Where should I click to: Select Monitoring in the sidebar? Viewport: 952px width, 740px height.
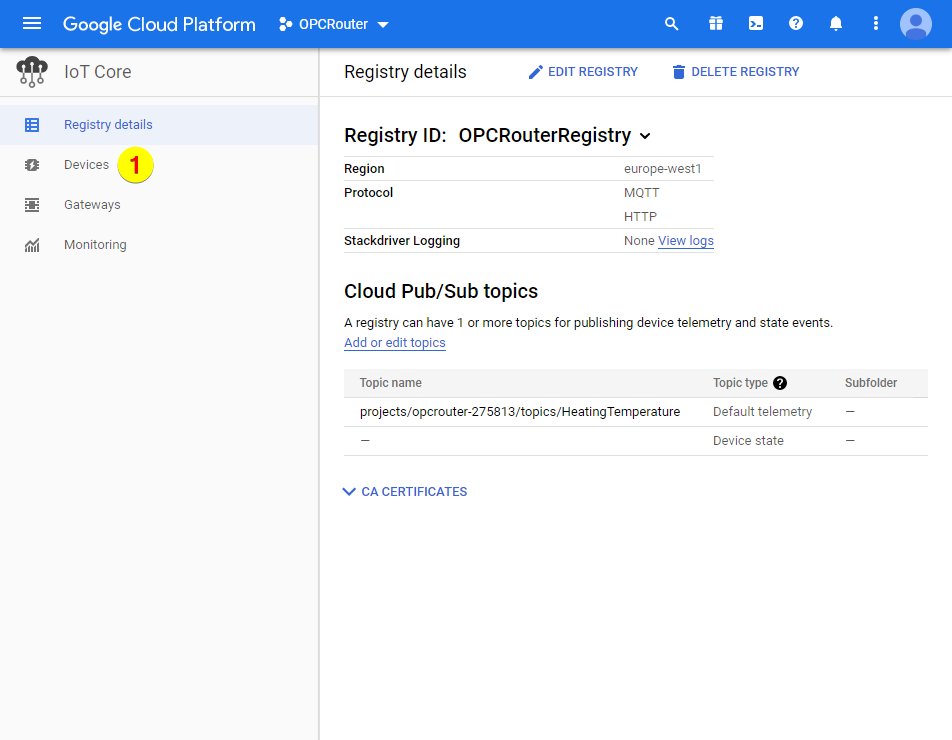coord(95,245)
